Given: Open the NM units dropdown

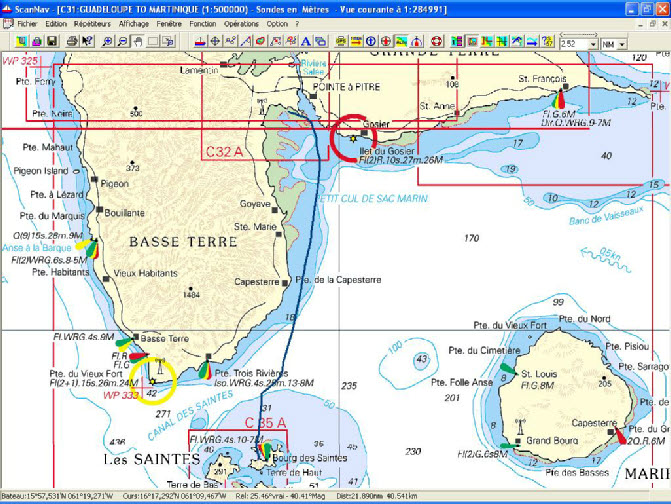Looking at the screenshot, I should tap(622, 44).
